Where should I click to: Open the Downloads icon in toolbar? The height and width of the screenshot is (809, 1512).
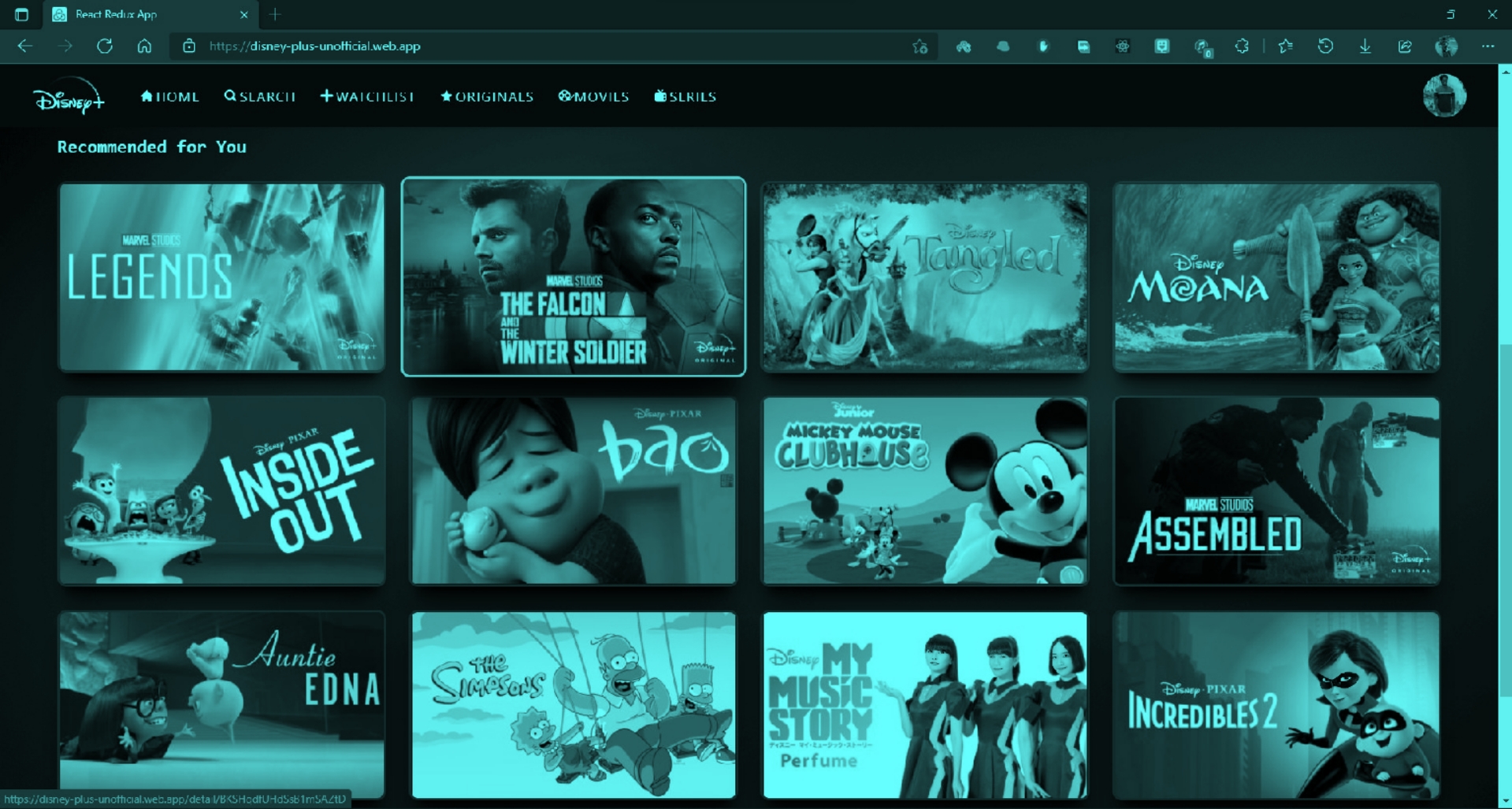click(x=1365, y=46)
